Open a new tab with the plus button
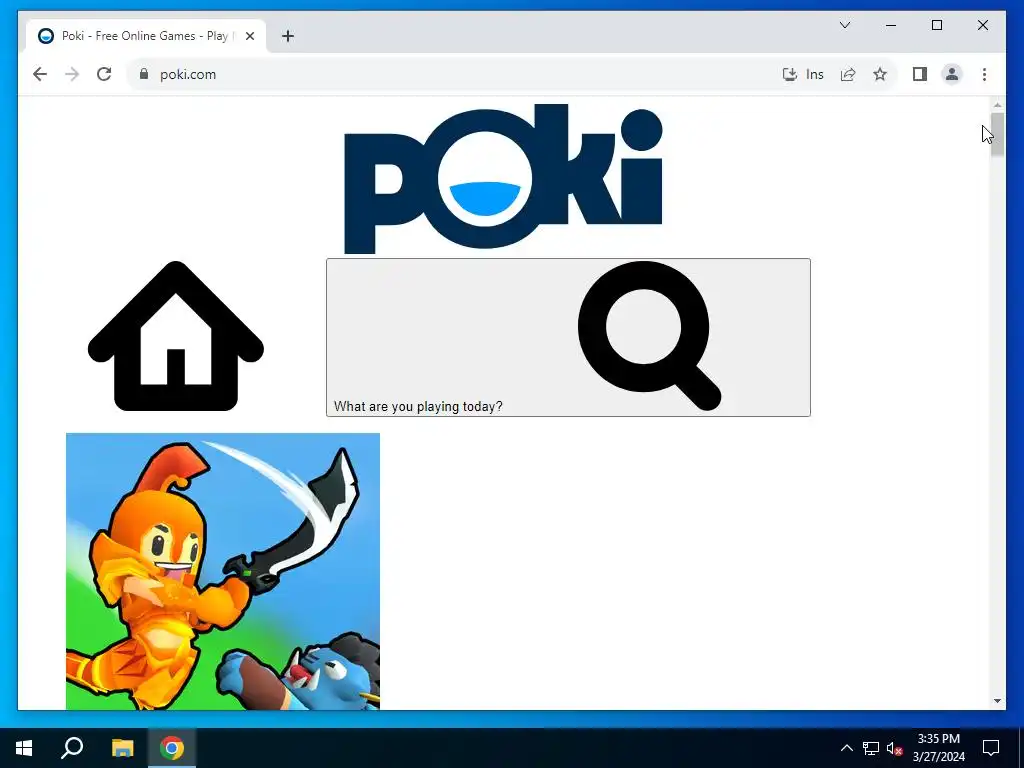The height and width of the screenshot is (768, 1024). [288, 36]
